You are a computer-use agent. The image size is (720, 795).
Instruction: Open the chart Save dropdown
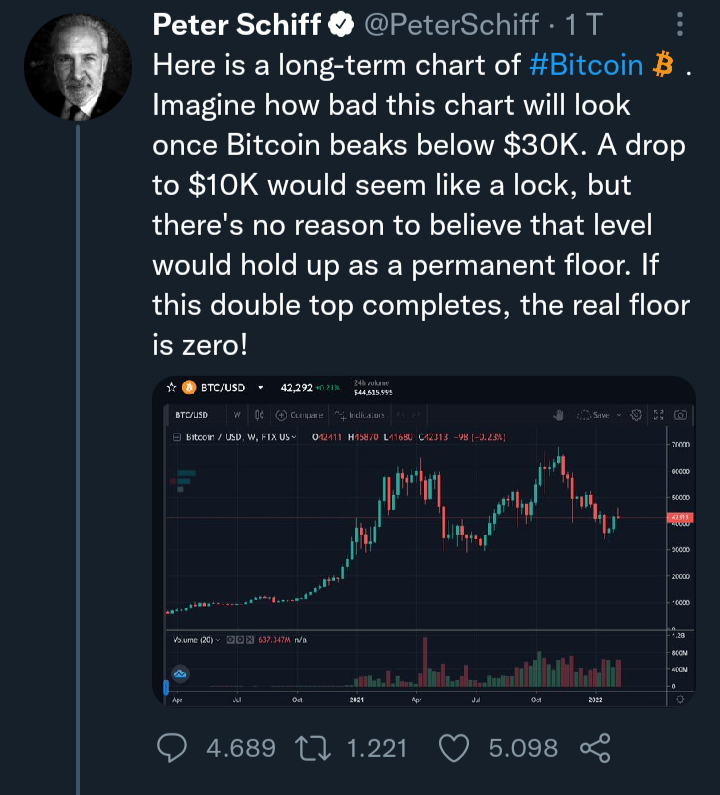pyautogui.click(x=619, y=415)
